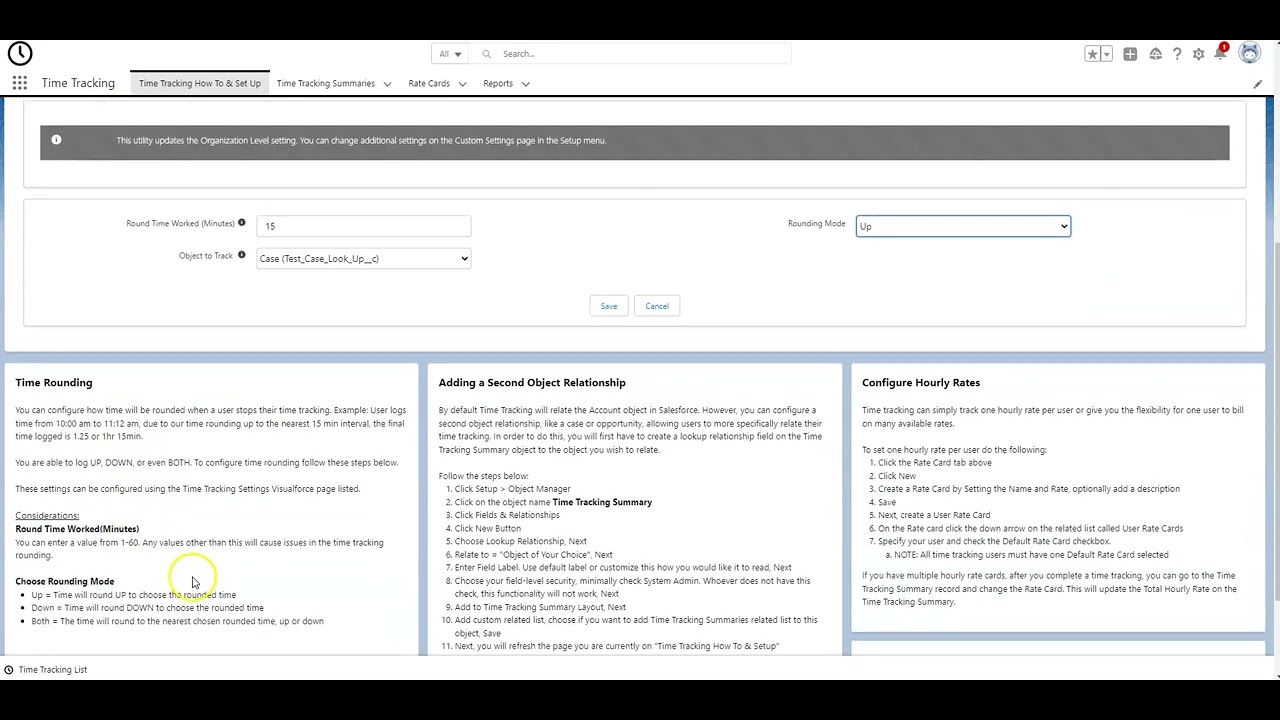Screen dimensions: 1280x720
Task: Click the 'Next, create a User Rate Card' step
Action: coord(934,515)
